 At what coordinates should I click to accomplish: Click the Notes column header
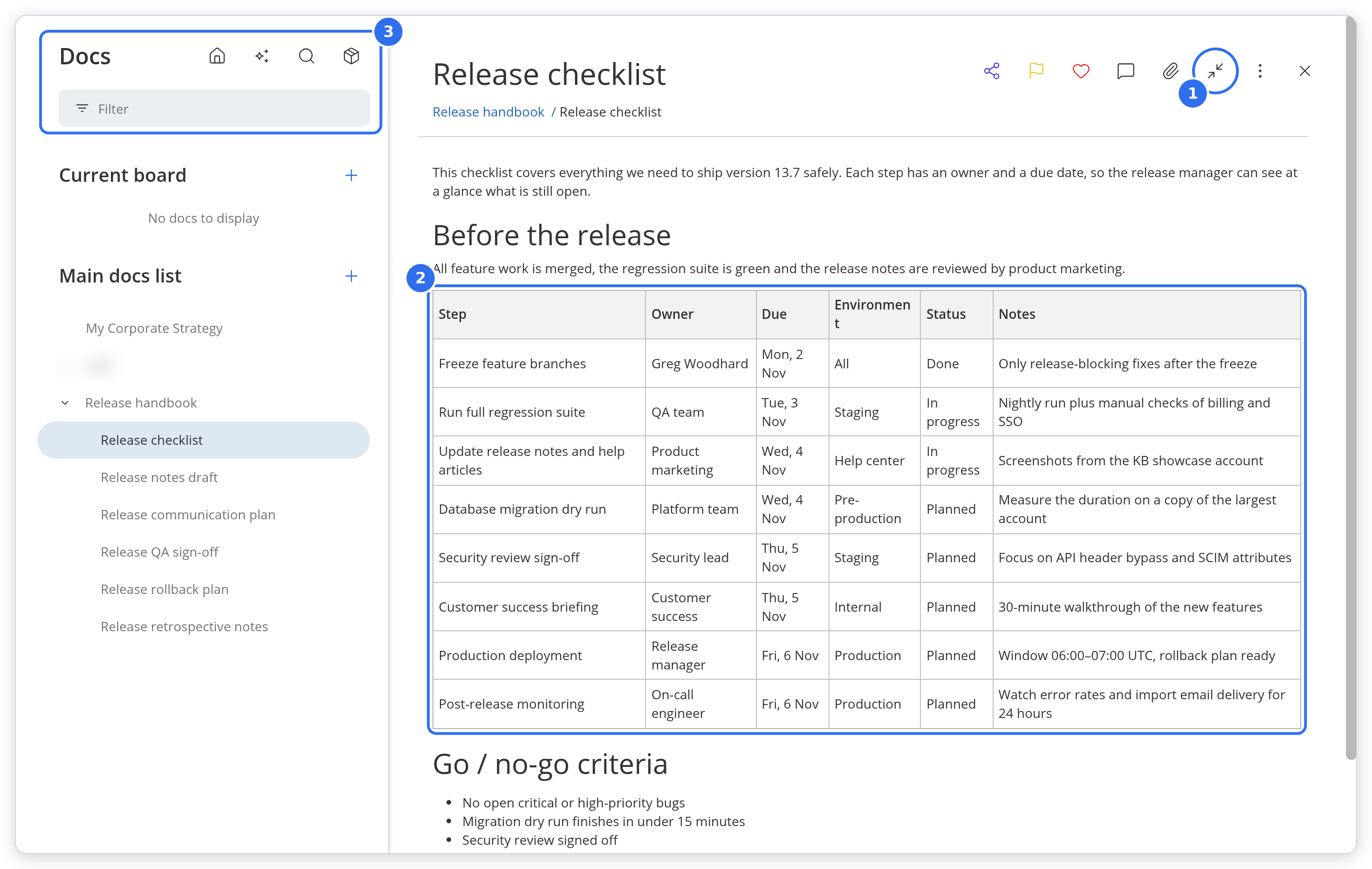pyautogui.click(x=1147, y=314)
